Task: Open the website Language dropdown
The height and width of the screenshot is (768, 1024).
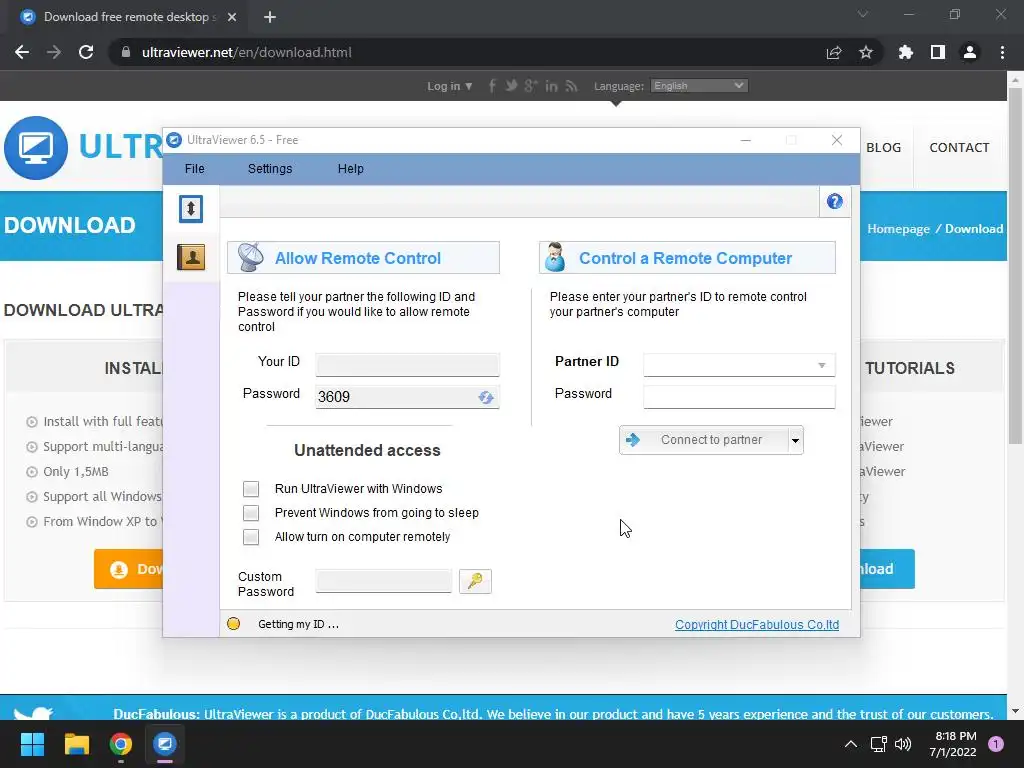Action: pos(699,86)
